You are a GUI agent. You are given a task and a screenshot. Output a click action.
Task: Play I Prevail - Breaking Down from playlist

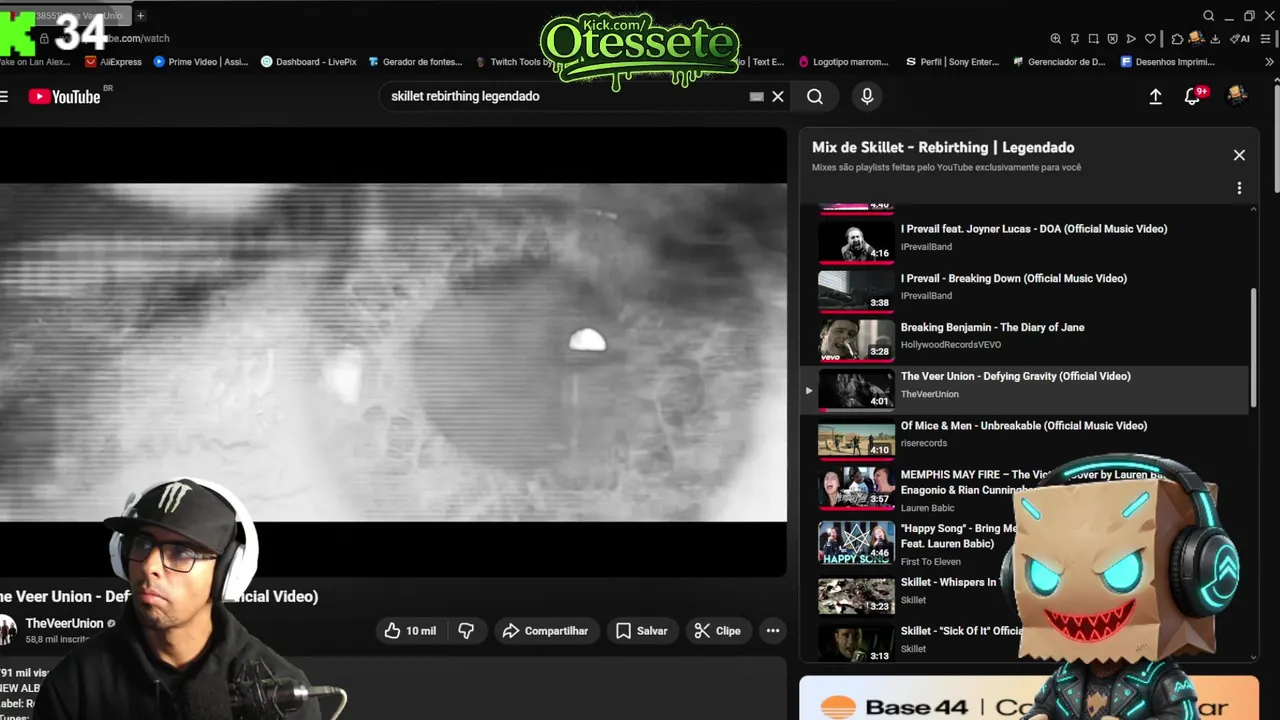(x=1014, y=278)
